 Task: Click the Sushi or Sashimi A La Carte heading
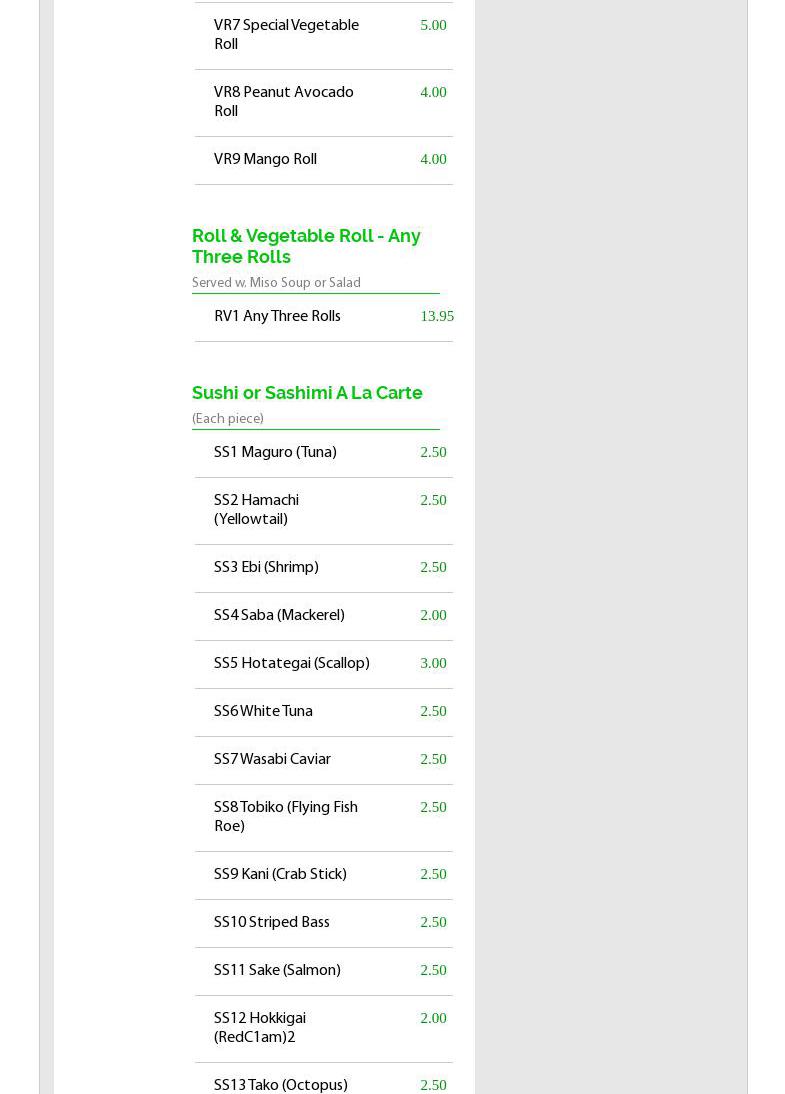pos(307,393)
